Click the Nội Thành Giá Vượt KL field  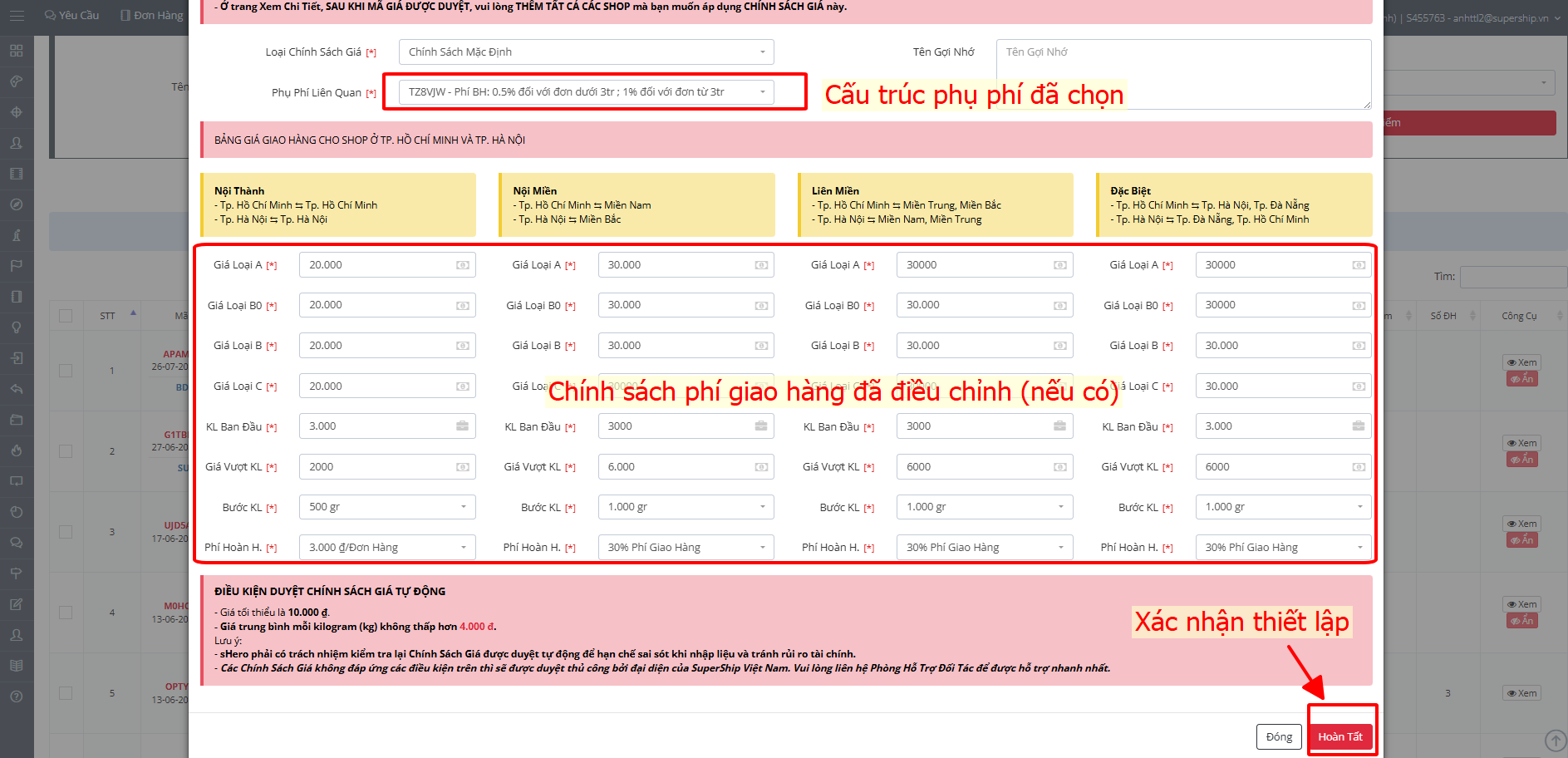click(x=387, y=467)
